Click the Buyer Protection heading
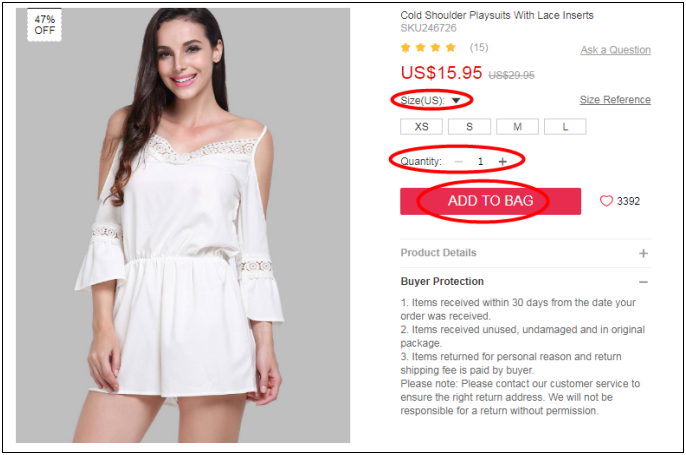686x455 pixels. click(x=442, y=281)
